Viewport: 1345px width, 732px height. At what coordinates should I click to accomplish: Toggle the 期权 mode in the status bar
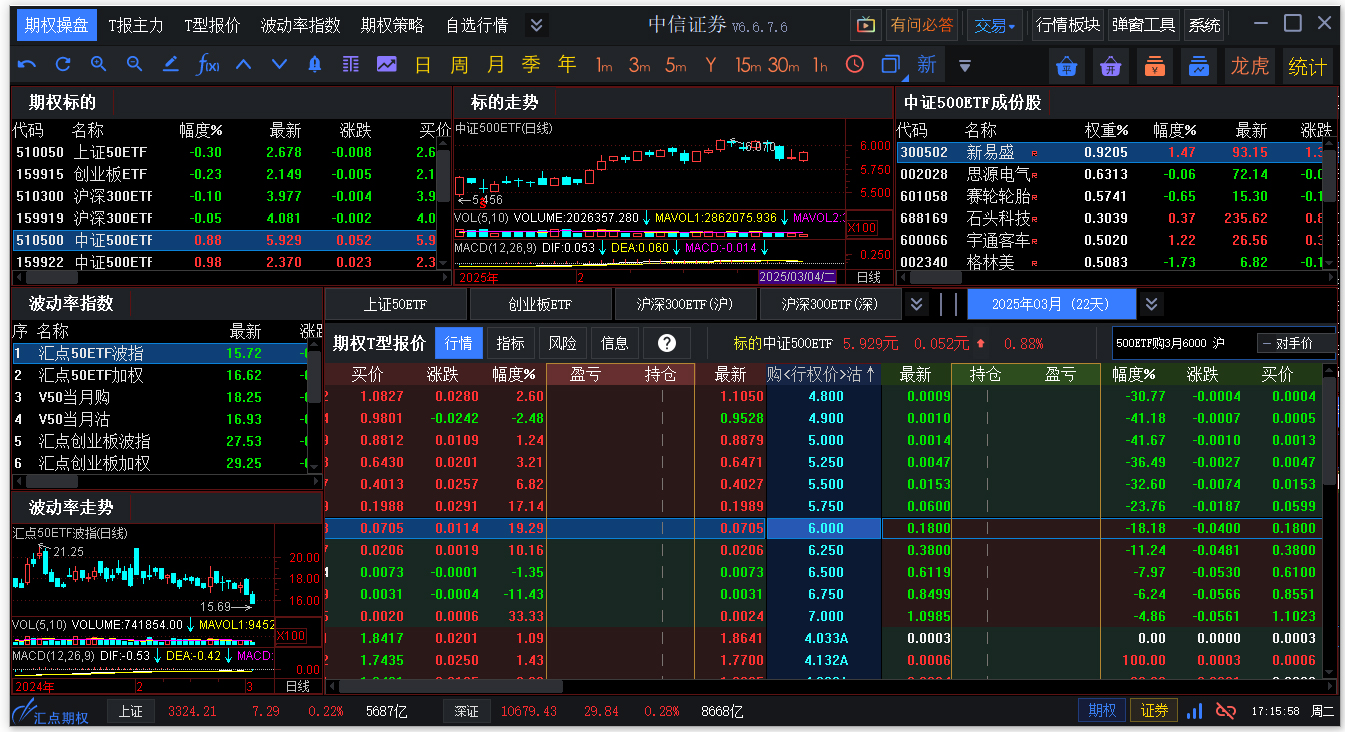click(x=1101, y=710)
